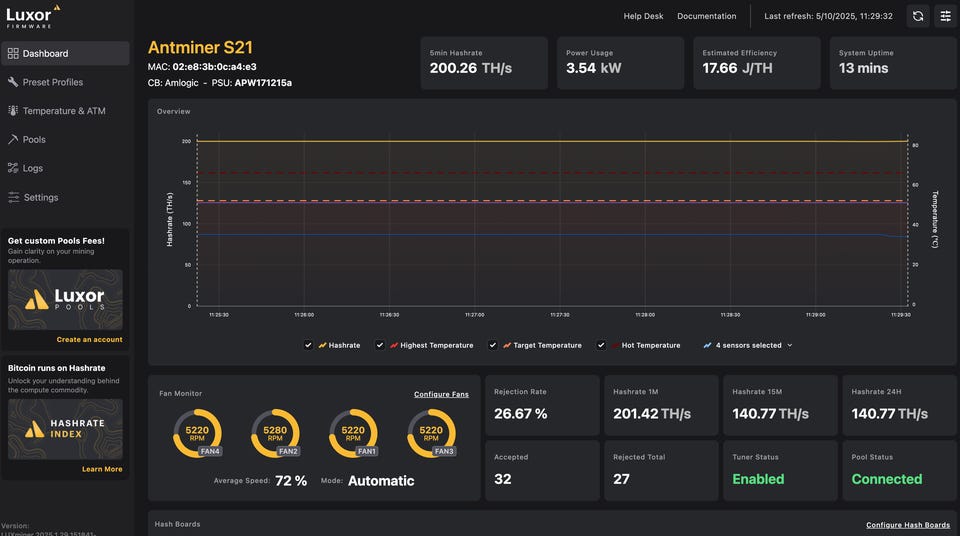Viewport: 960px width, 536px height.
Task: Click the Target Temperature legend icon
Action: [x=507, y=345]
